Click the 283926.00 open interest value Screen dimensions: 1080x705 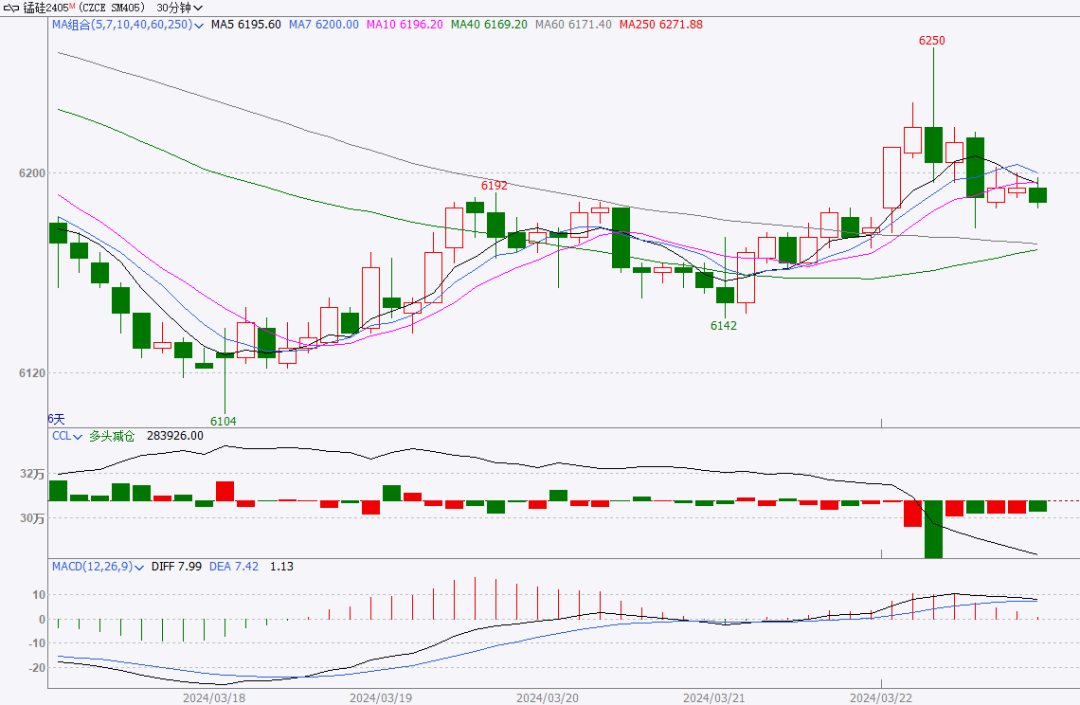click(175, 436)
